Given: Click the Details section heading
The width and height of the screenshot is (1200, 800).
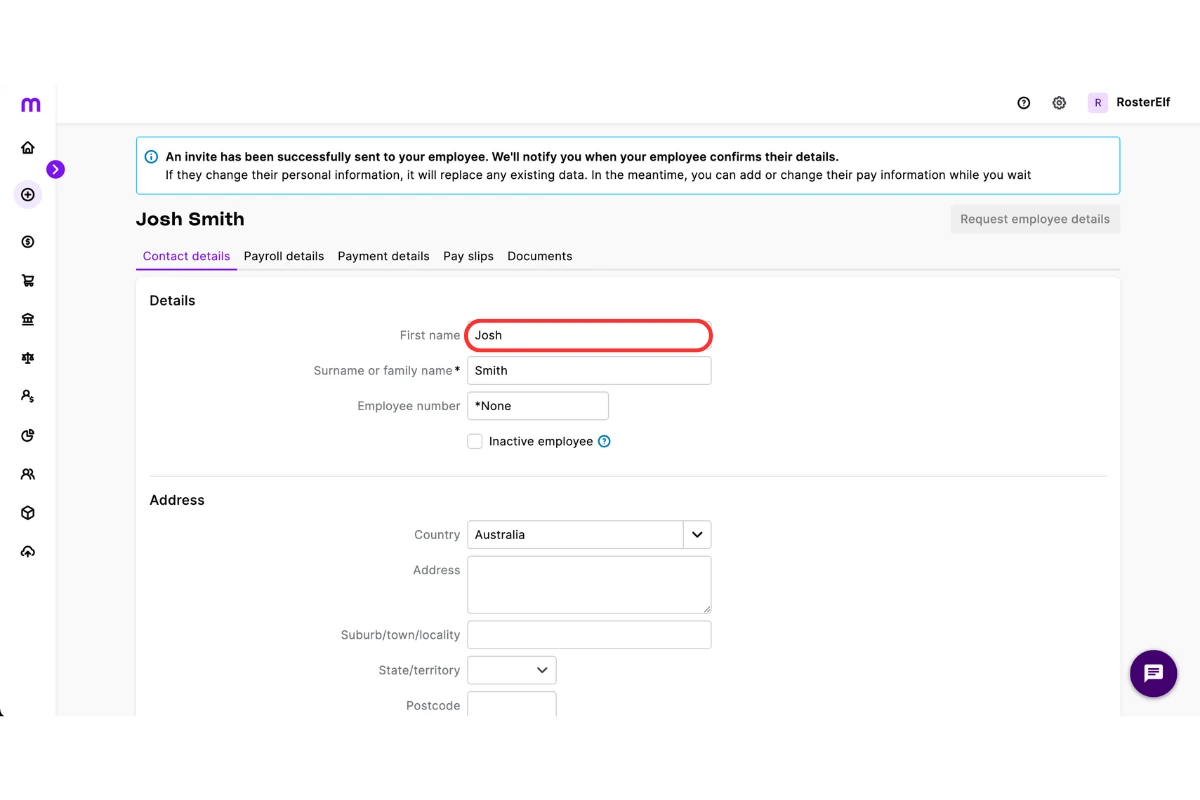Looking at the screenshot, I should point(172,300).
